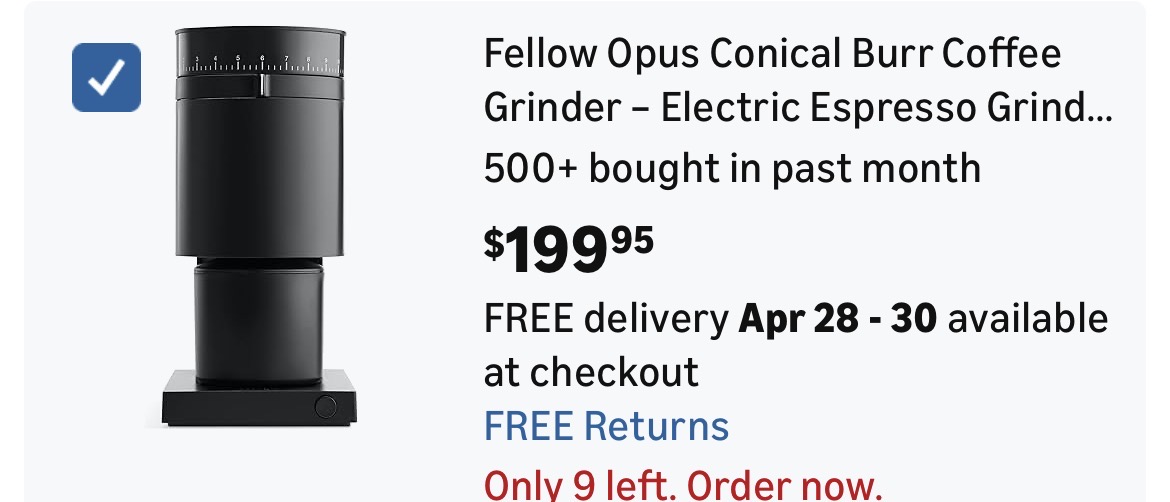Image resolution: width=1170 pixels, height=502 pixels.
Task: Click the grinder's upper hopper body
Action: click(262, 170)
